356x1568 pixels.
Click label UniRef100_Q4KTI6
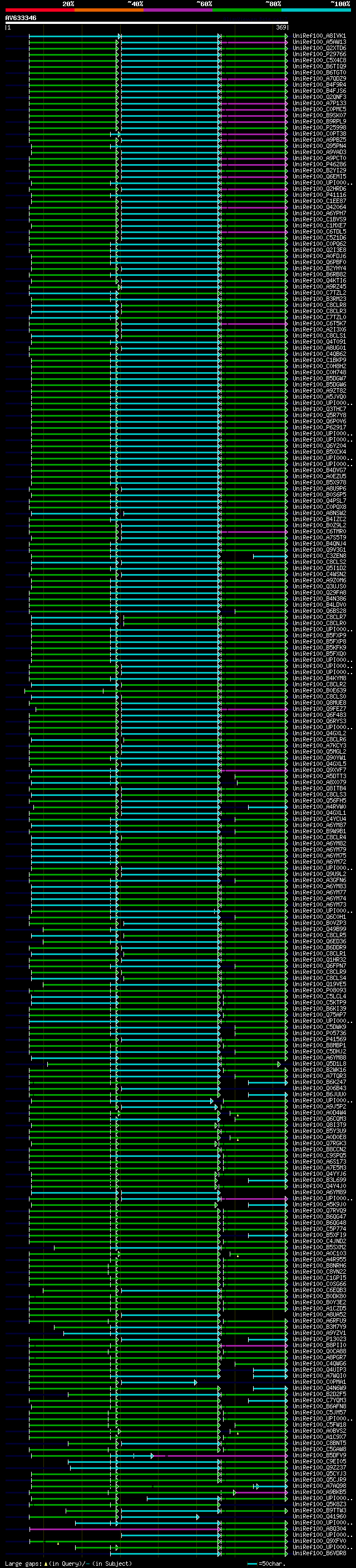pos(319,280)
